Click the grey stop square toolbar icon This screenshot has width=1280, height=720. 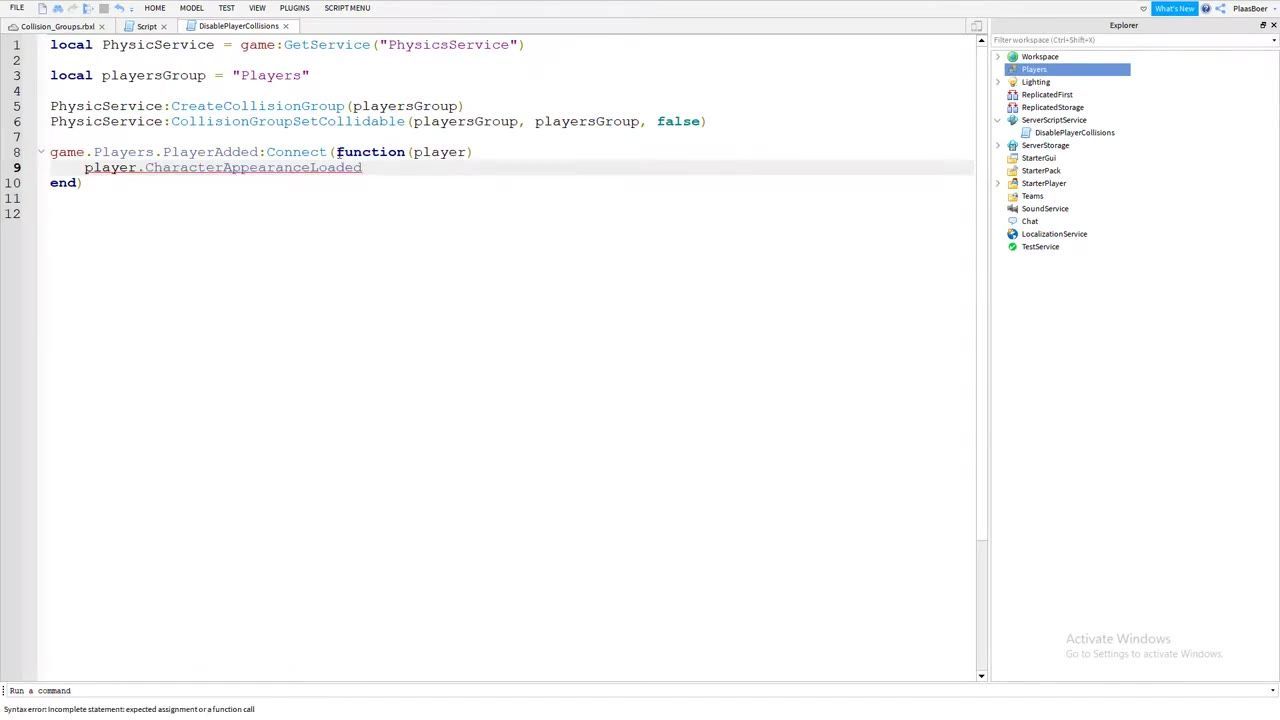coord(103,8)
